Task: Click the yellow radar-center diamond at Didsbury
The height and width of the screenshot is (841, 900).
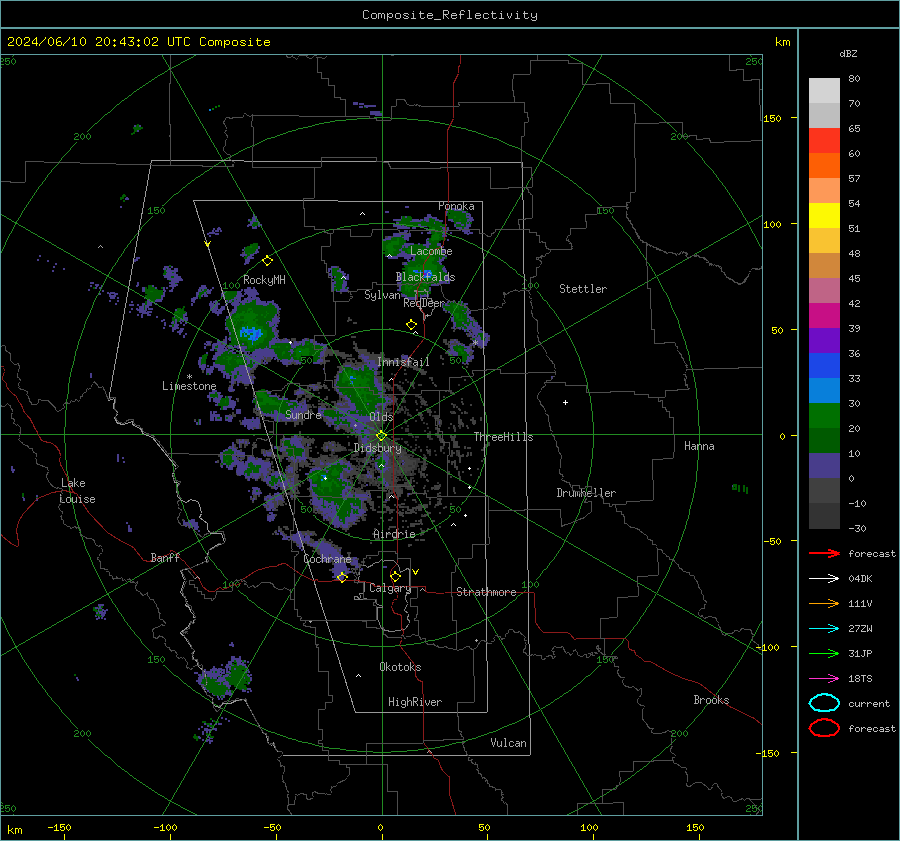Action: point(381,436)
